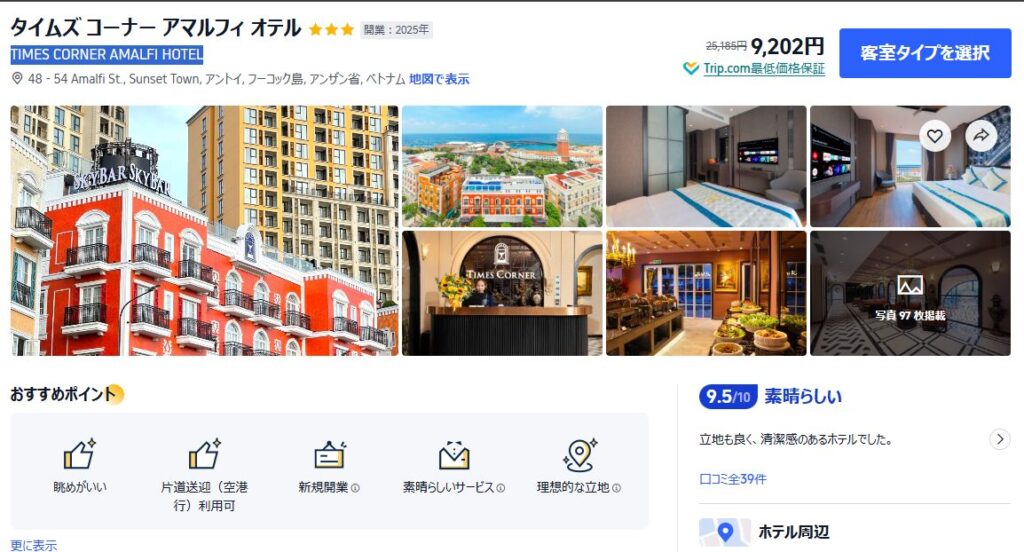Expand the review with right chevron arrow
Image resolution: width=1024 pixels, height=552 pixels.
[x=1000, y=439]
